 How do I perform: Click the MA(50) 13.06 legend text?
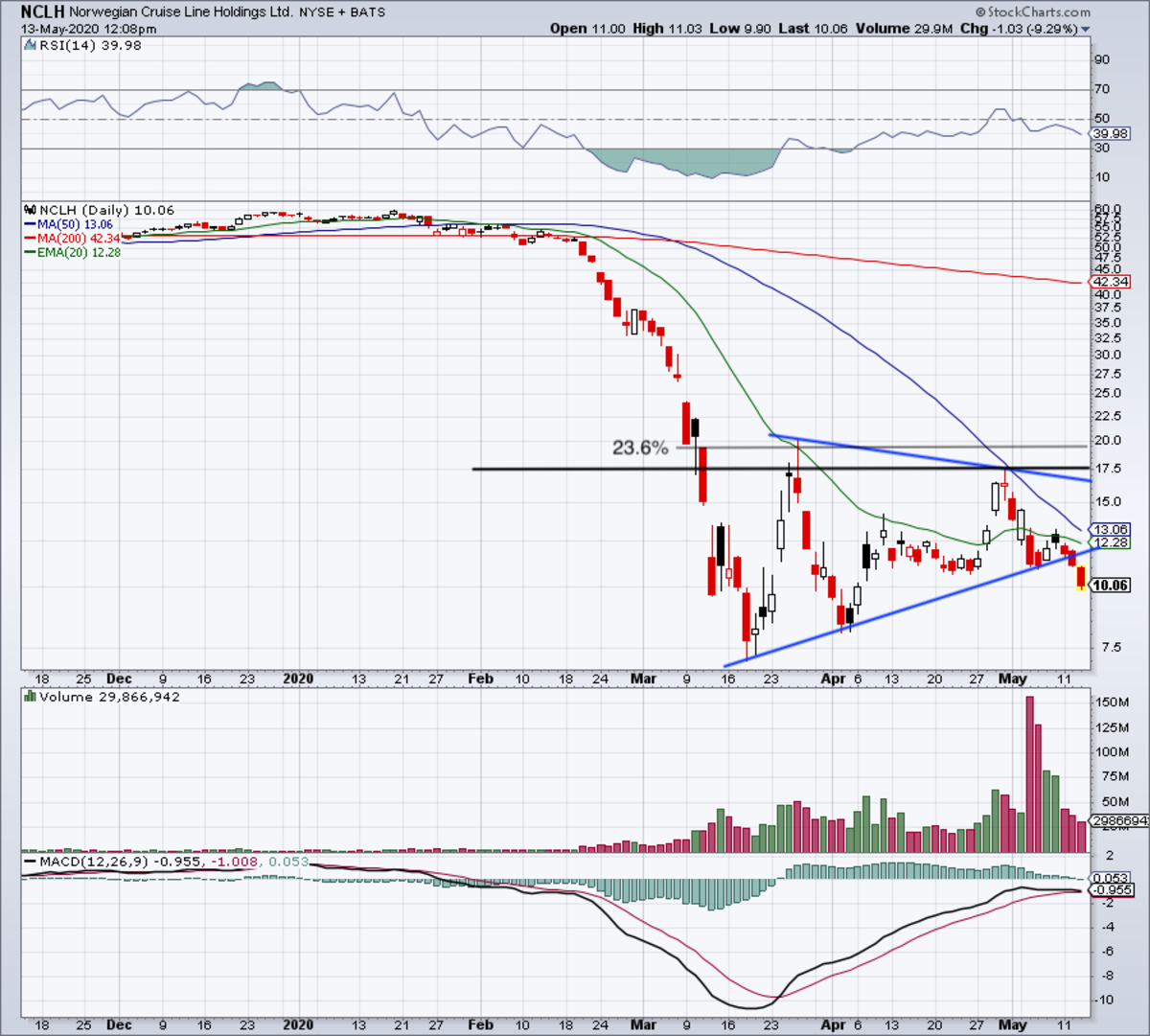tap(75, 224)
